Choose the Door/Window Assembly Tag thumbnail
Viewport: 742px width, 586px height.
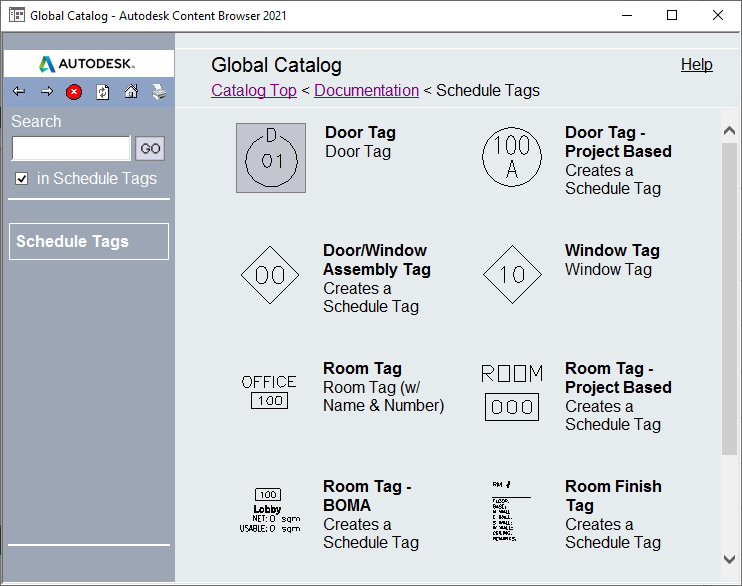[x=270, y=275]
